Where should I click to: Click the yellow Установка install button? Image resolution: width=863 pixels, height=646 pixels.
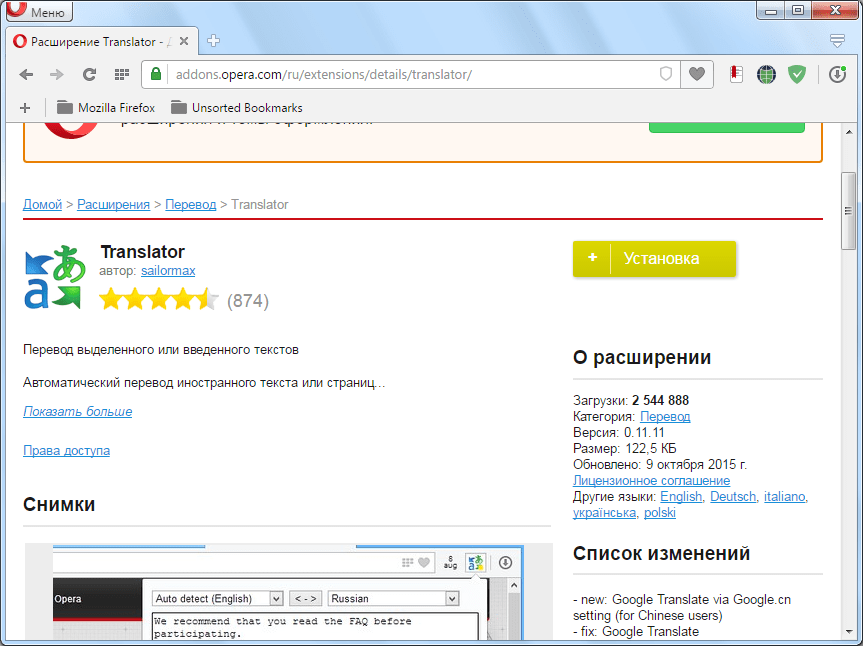654,258
